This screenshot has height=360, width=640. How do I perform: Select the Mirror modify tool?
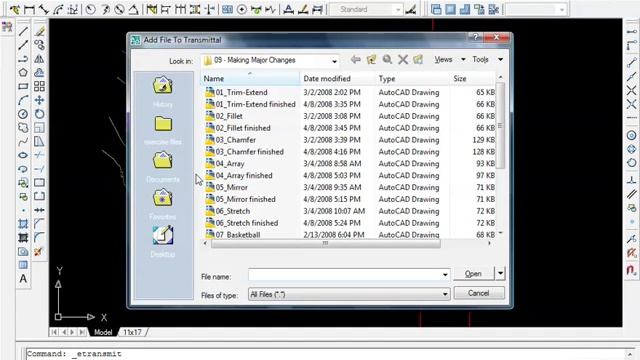click(x=40, y=59)
